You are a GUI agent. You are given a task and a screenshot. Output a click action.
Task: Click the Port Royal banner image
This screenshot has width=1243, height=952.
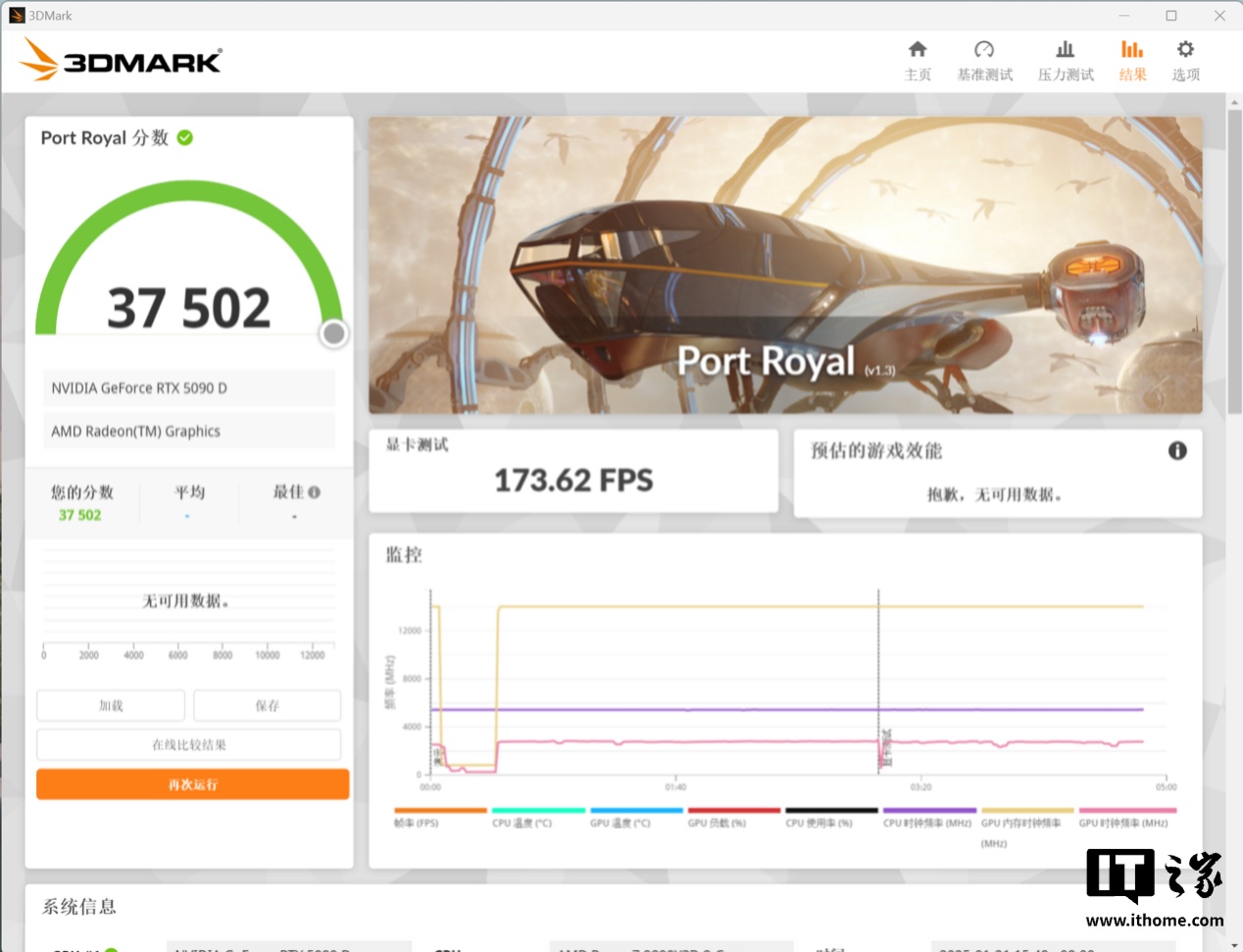coord(784,265)
